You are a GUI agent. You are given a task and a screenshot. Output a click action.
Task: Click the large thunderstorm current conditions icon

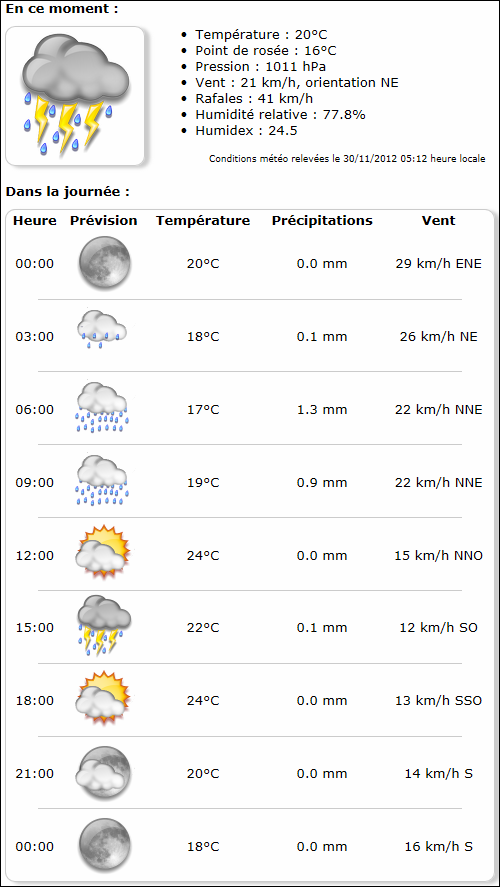point(75,96)
